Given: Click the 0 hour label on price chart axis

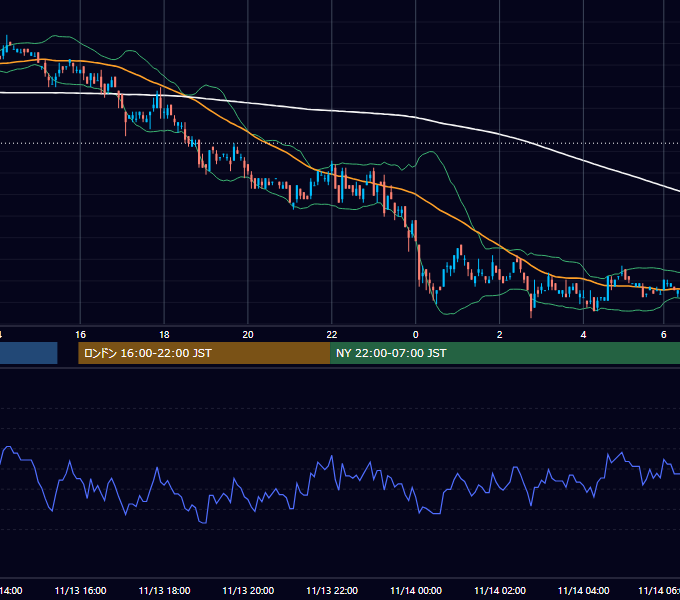Looking at the screenshot, I should tap(415, 335).
